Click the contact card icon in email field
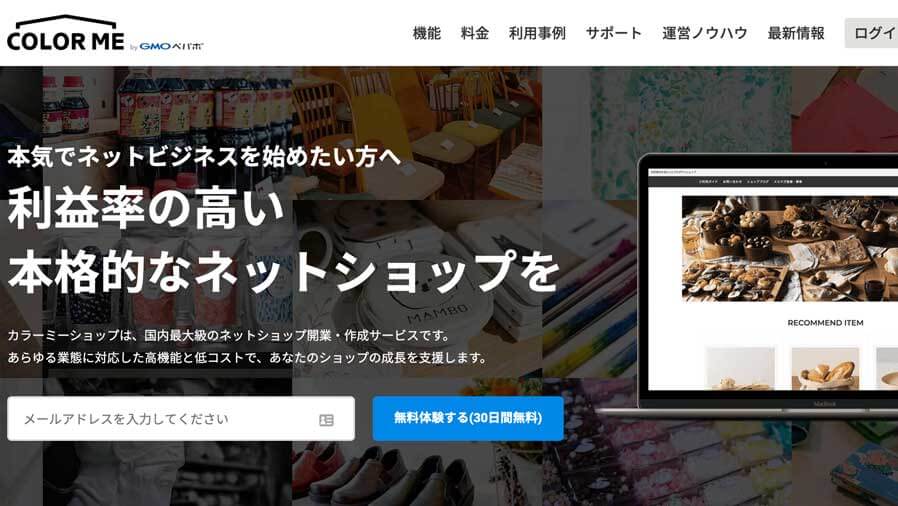 326,420
